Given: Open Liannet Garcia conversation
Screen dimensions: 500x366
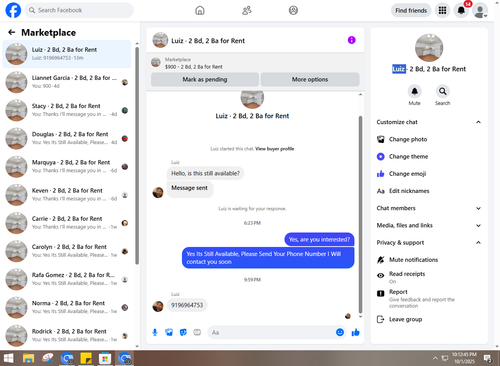Looking at the screenshot, I should [67, 82].
